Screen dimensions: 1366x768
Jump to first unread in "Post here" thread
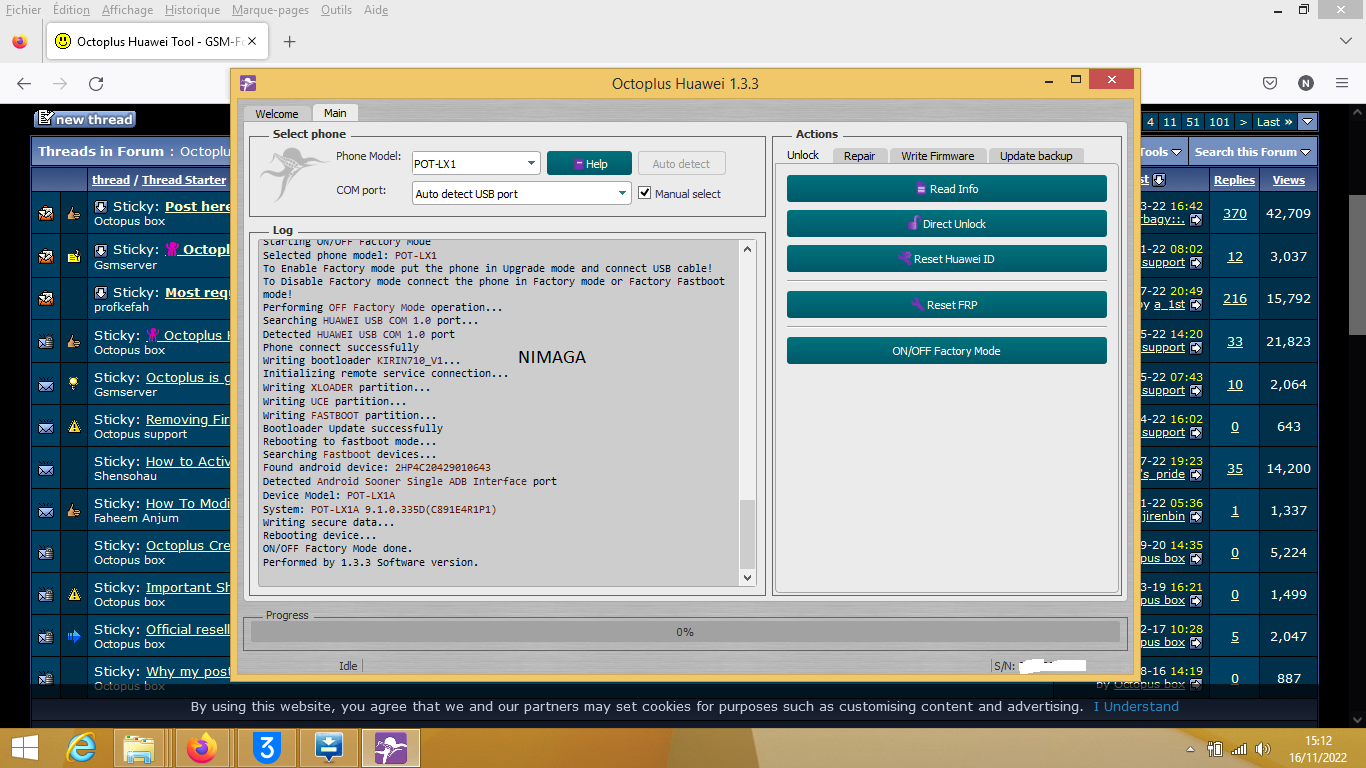point(100,207)
